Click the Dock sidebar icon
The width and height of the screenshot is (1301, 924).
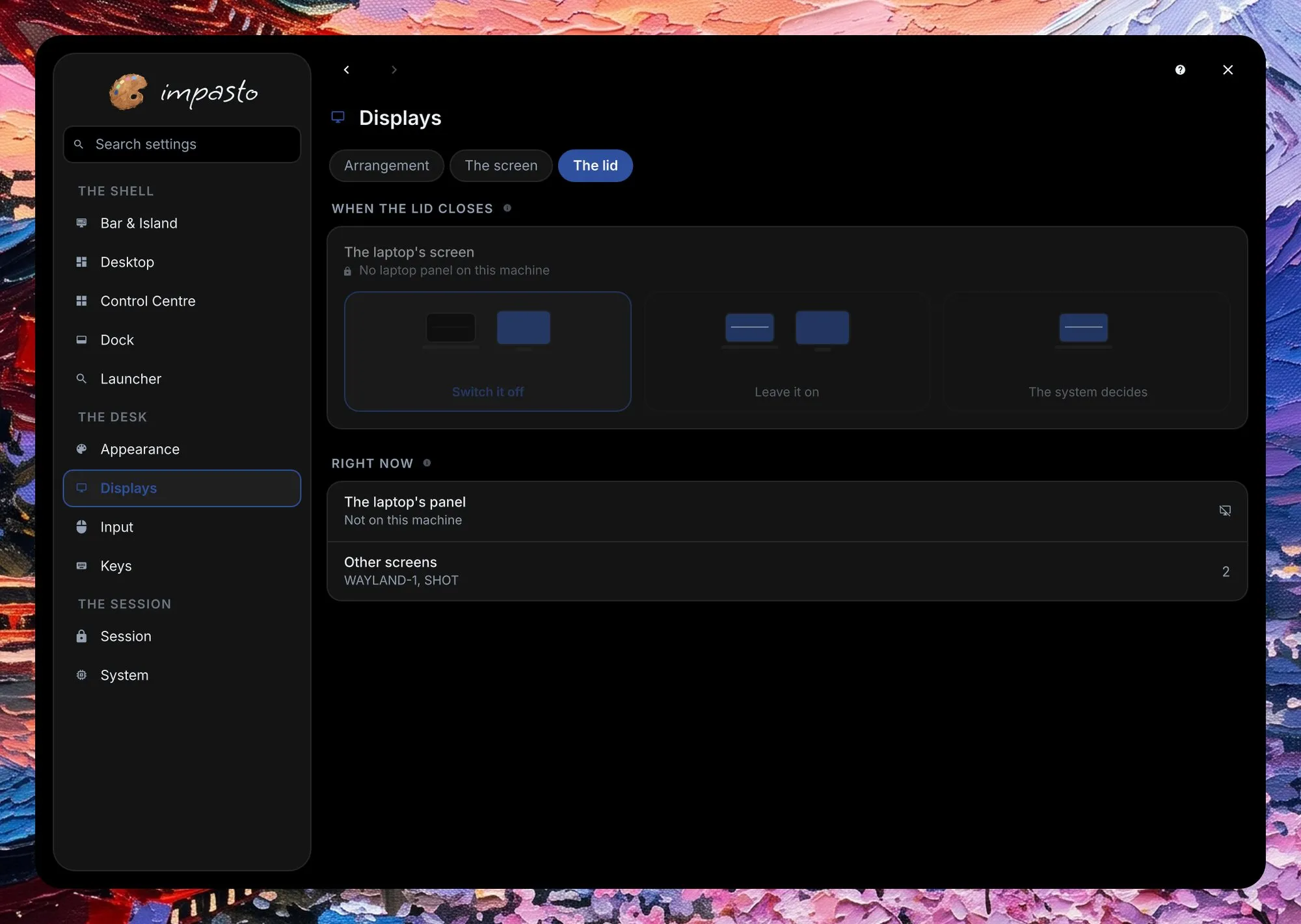point(81,339)
